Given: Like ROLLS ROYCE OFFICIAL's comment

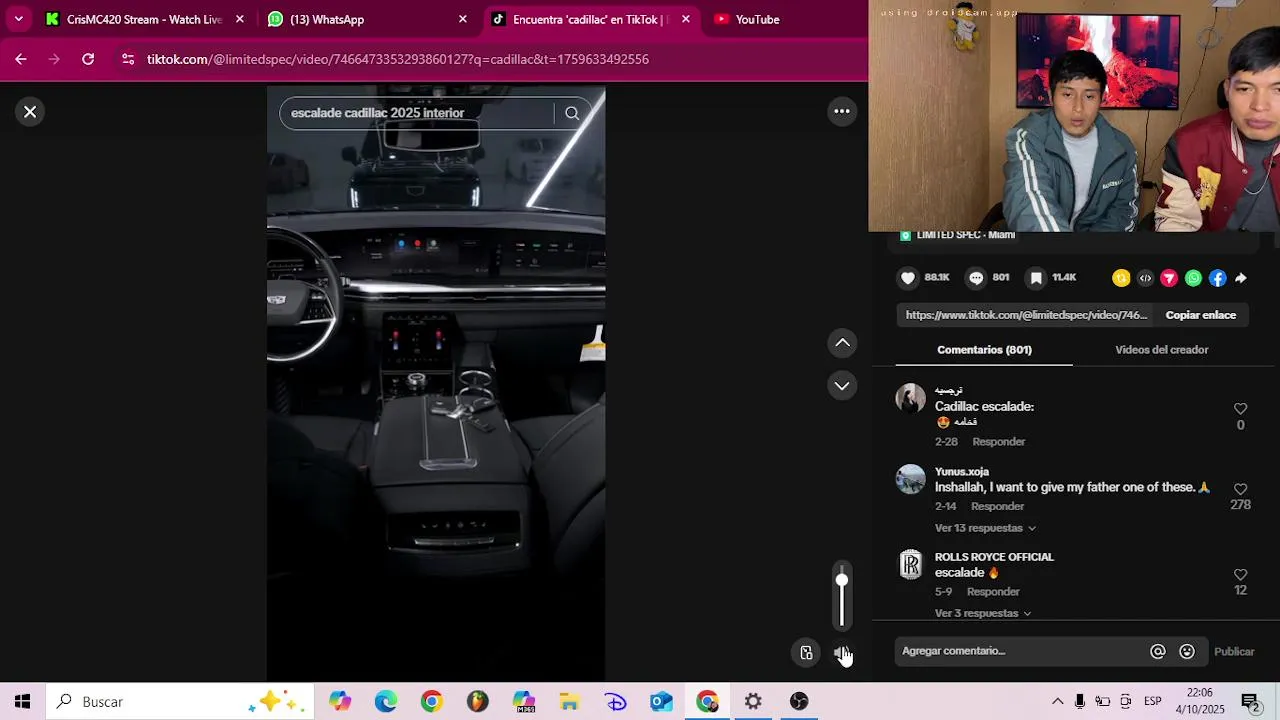Looking at the screenshot, I should pyautogui.click(x=1240, y=575).
